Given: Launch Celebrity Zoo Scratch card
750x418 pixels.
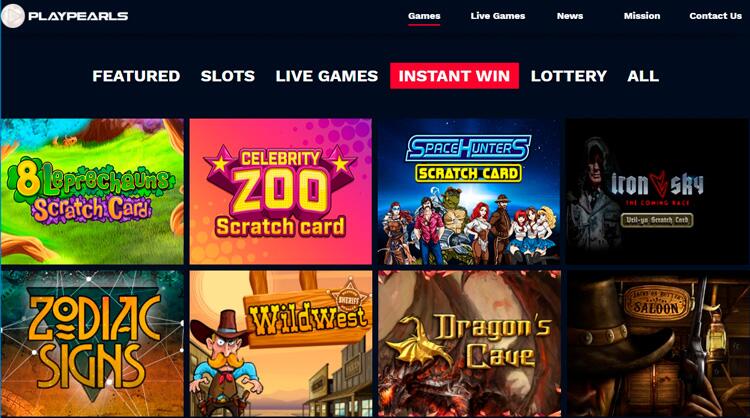Looking at the screenshot, I should click(x=280, y=191).
